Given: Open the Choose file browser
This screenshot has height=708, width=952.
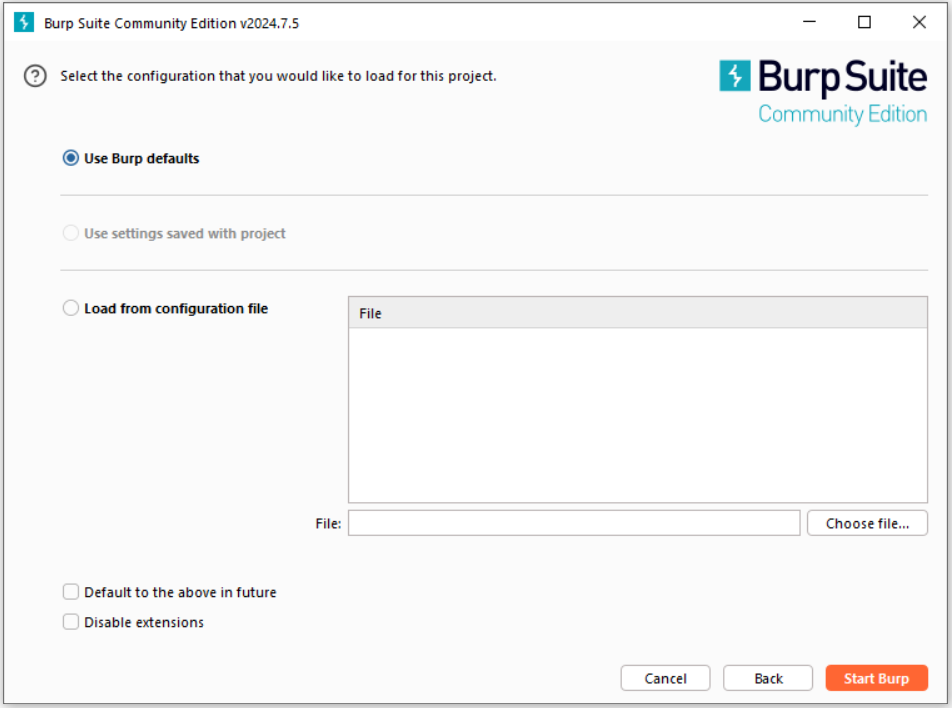Looking at the screenshot, I should [x=867, y=523].
